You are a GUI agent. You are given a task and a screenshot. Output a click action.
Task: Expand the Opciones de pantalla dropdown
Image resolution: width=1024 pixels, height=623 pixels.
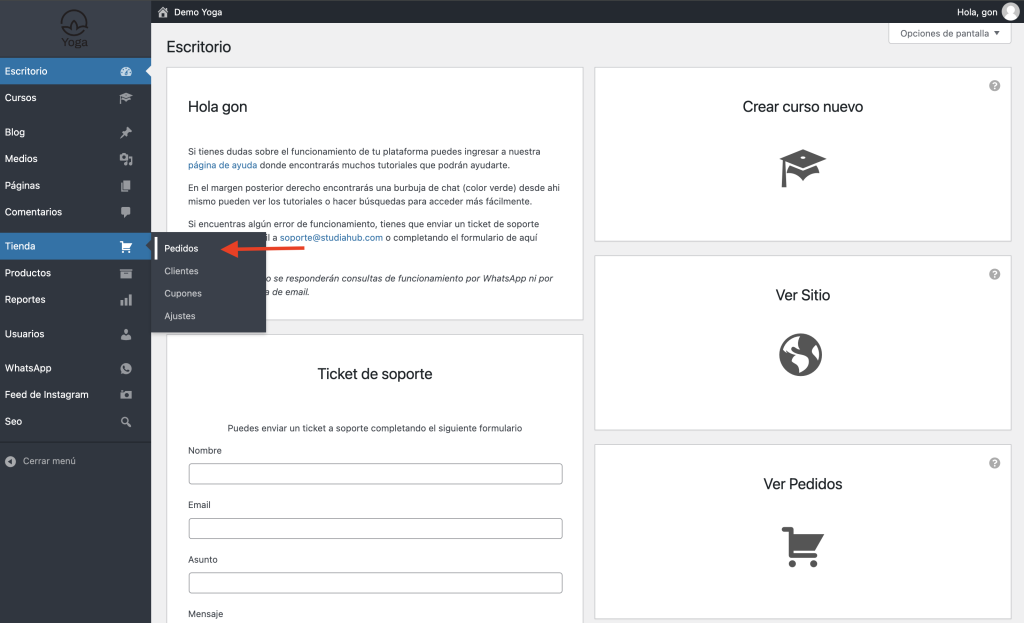(x=949, y=33)
